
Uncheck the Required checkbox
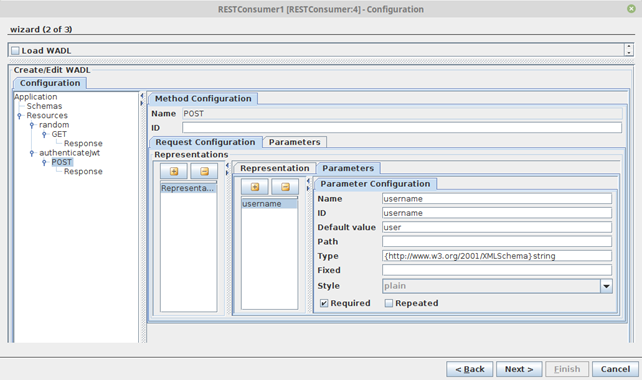(x=324, y=303)
